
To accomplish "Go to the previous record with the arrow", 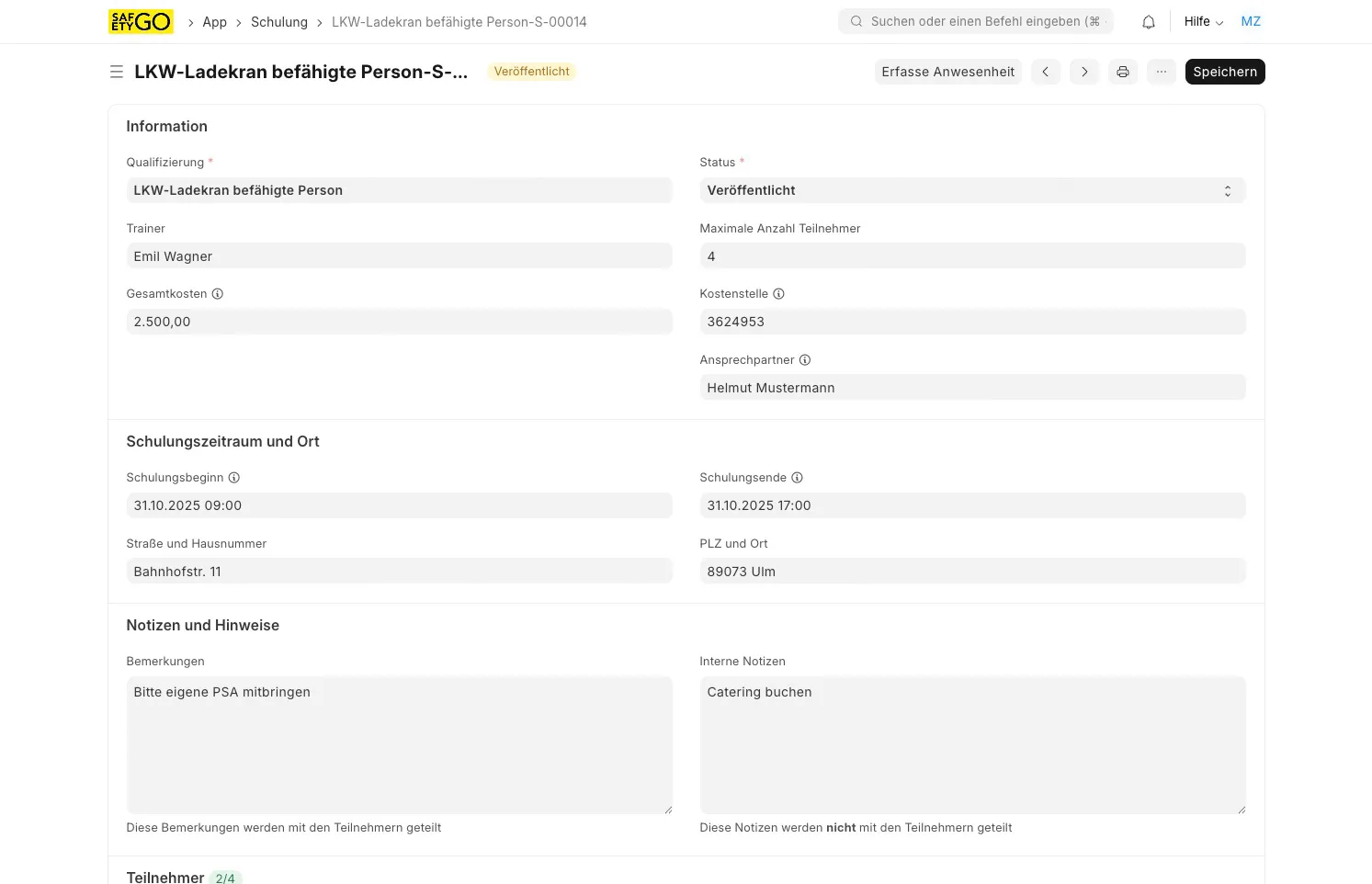I will click(1045, 71).
